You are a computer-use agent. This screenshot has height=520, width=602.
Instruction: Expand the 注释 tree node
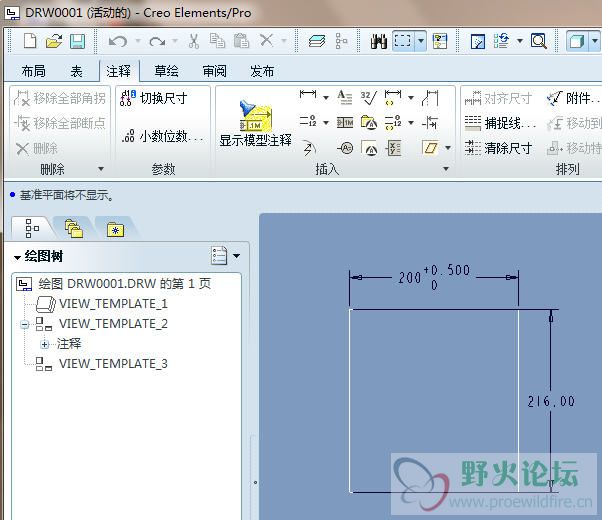point(45,344)
